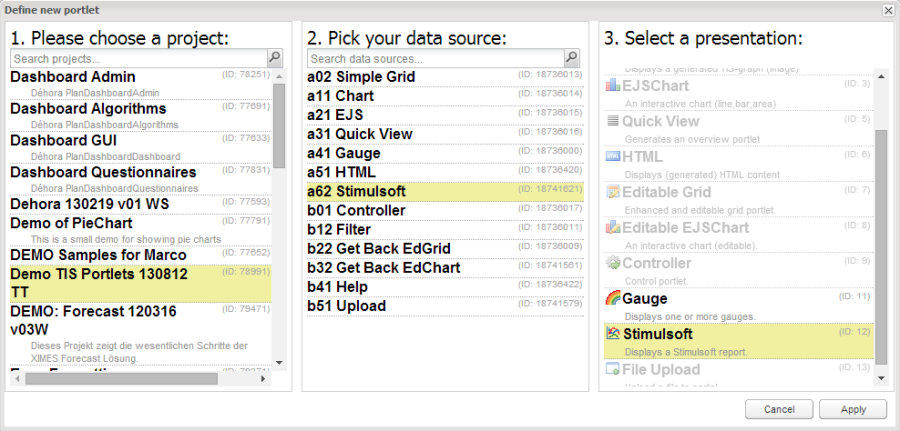Image resolution: width=900 pixels, height=431 pixels.
Task: Select DEMO Samples for Marco project
Action: coord(141,255)
